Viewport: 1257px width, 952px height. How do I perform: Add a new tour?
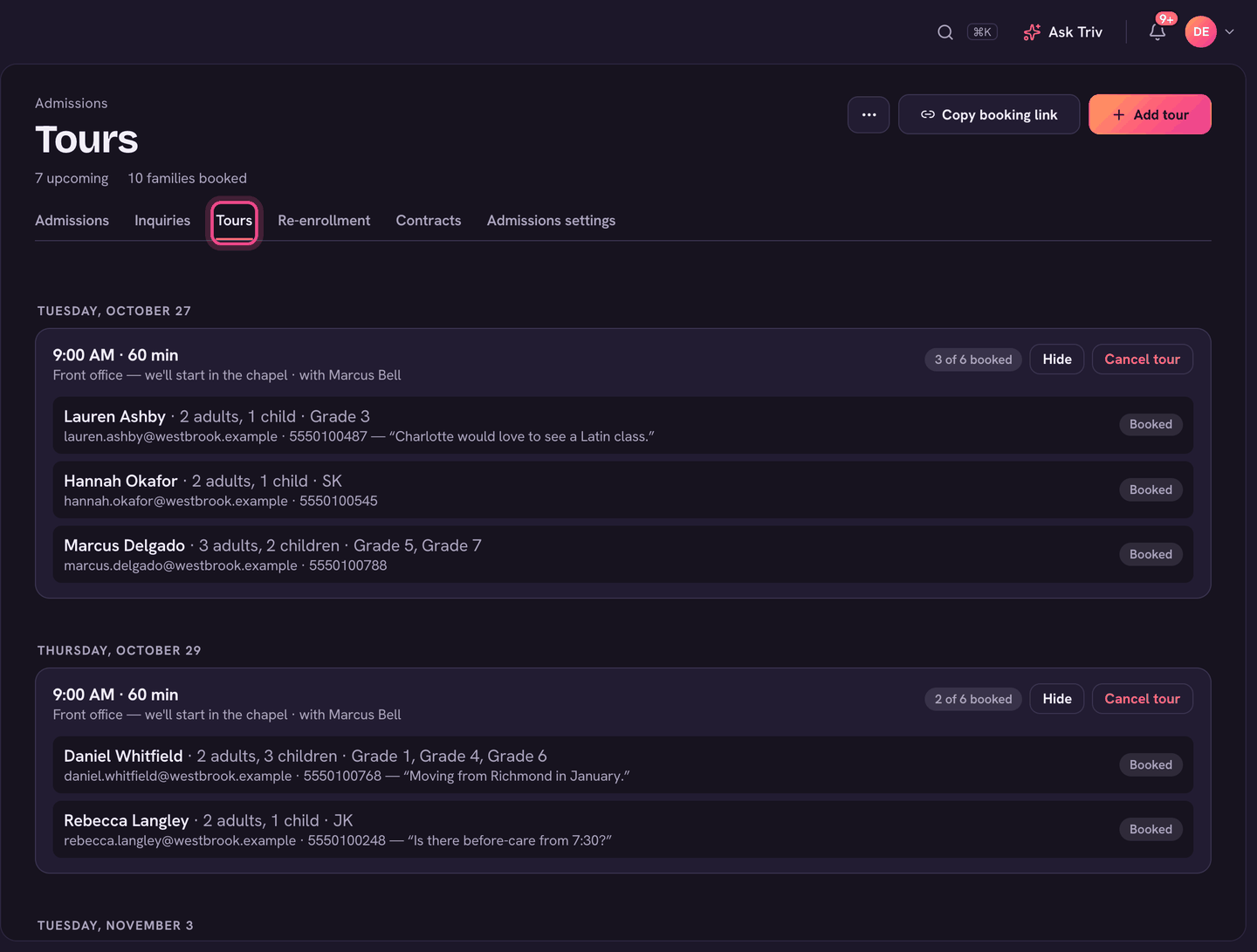coord(1150,114)
